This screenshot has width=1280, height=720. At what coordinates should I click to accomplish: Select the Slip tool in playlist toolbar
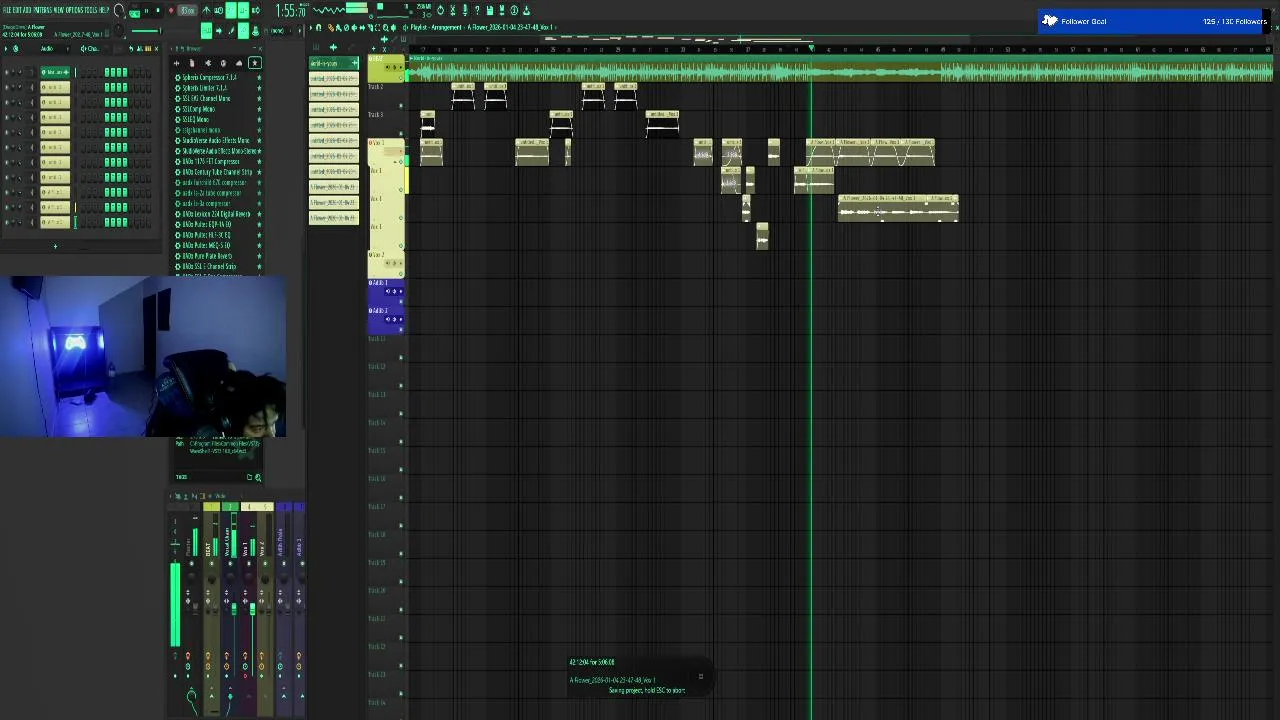[x=362, y=27]
